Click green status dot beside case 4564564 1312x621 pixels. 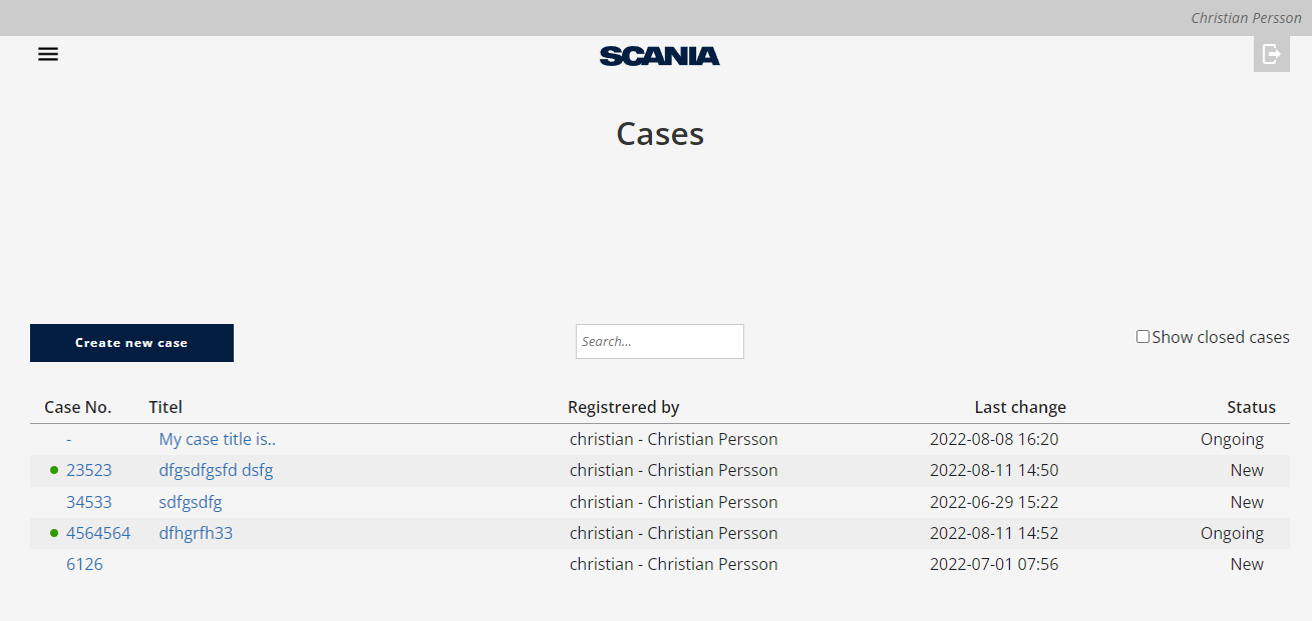[54, 534]
